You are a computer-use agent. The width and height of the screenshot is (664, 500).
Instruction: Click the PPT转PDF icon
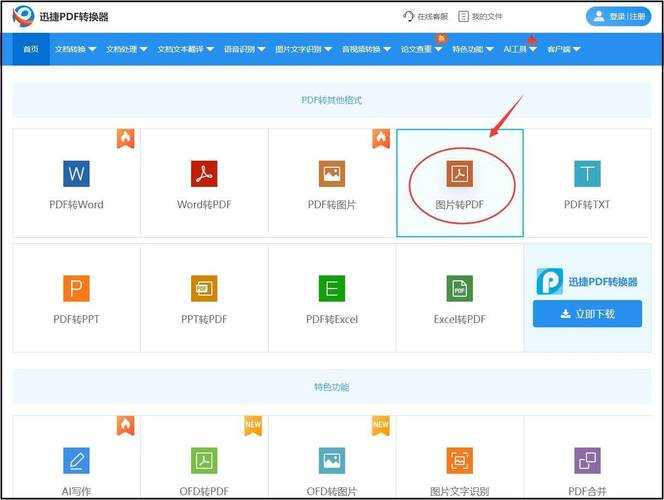tap(204, 289)
